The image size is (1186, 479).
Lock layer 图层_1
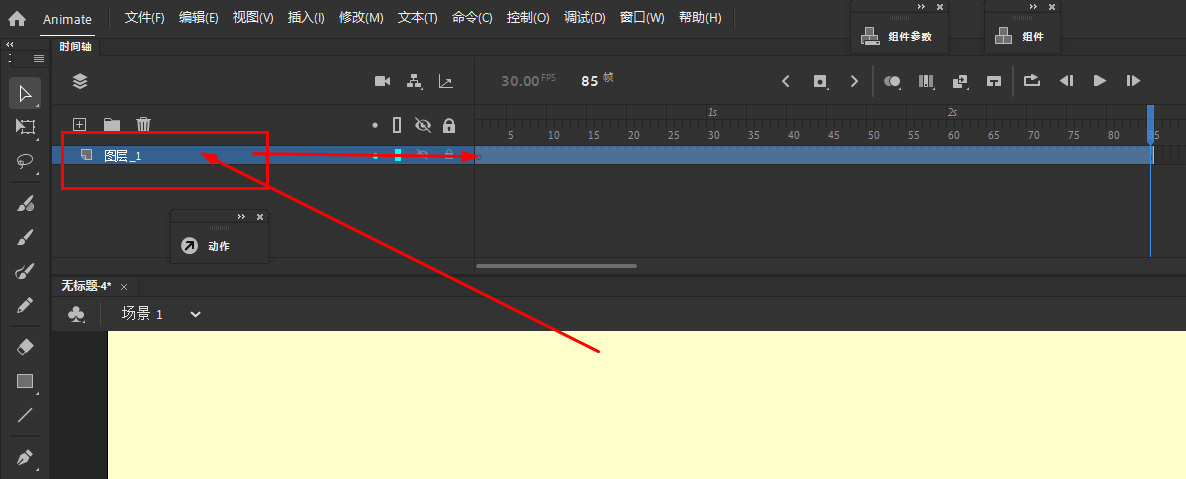click(449, 155)
